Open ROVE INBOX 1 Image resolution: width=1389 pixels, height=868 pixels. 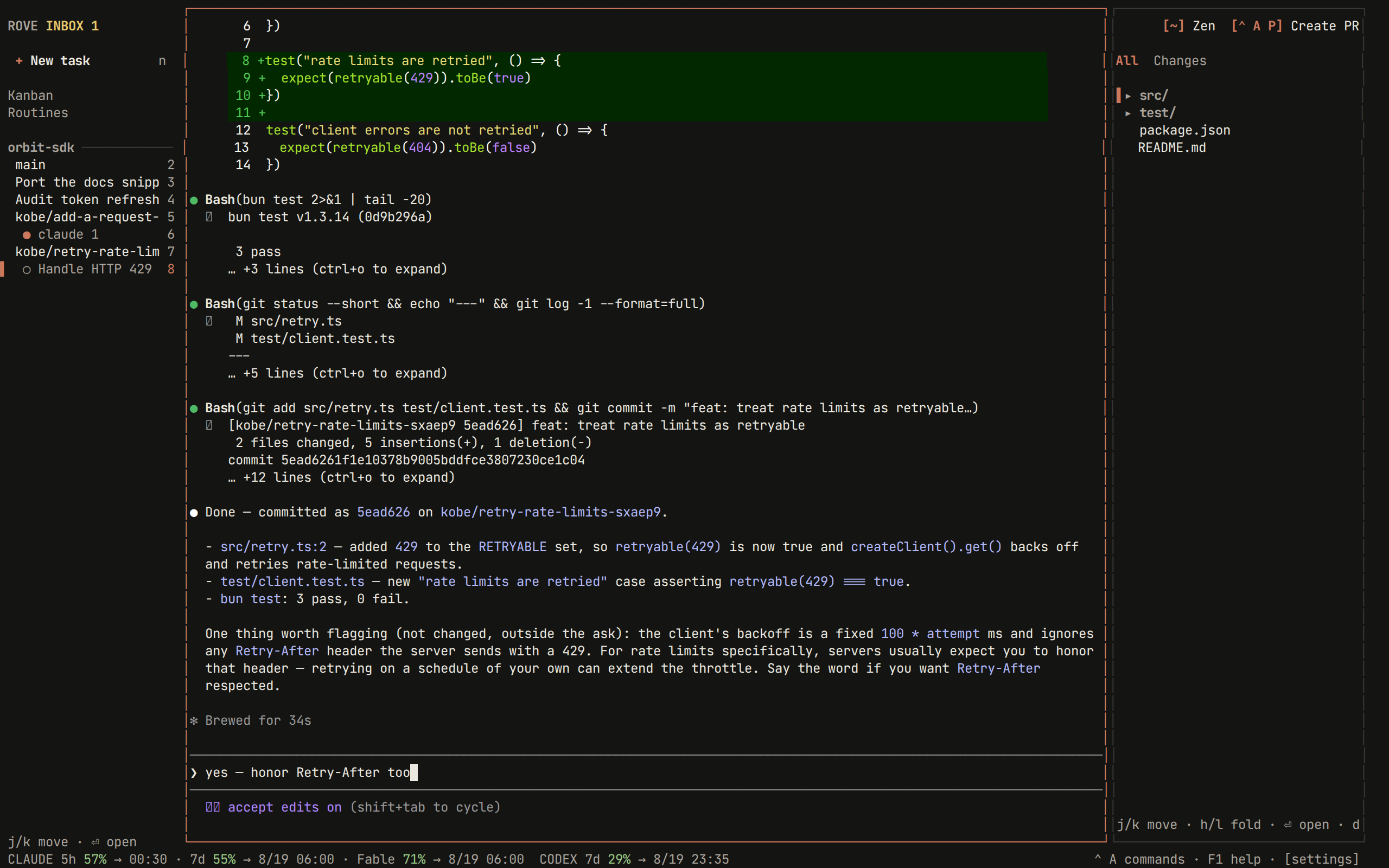click(x=53, y=26)
